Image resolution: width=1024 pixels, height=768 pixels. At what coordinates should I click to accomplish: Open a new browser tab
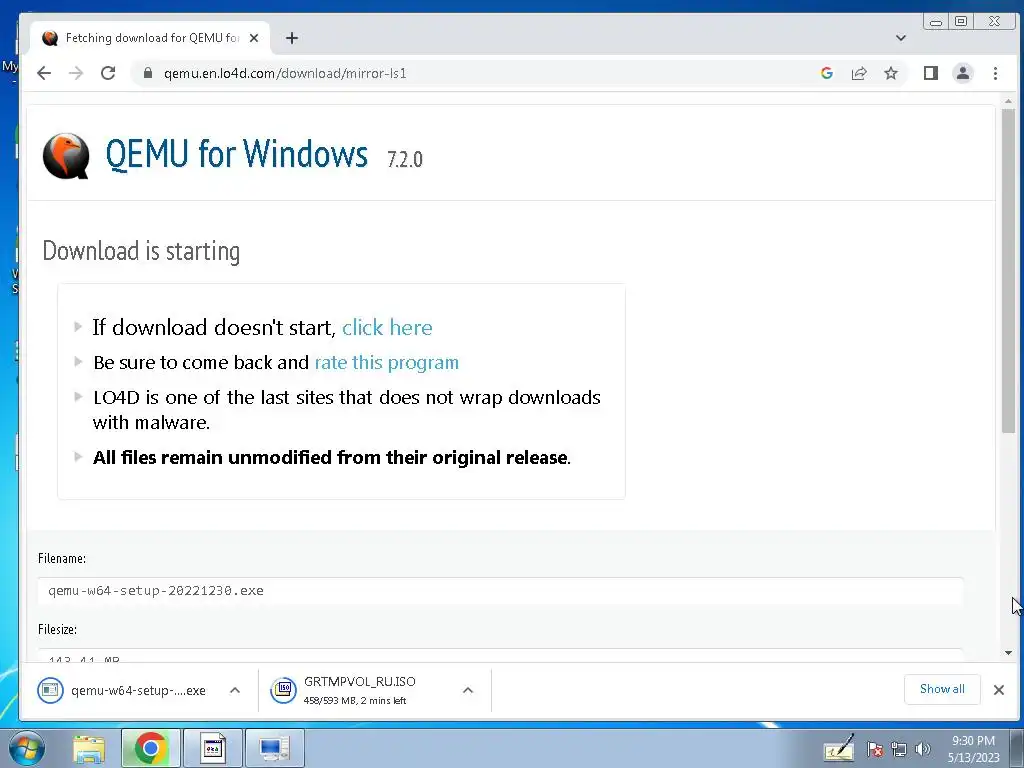pyautogui.click(x=292, y=38)
